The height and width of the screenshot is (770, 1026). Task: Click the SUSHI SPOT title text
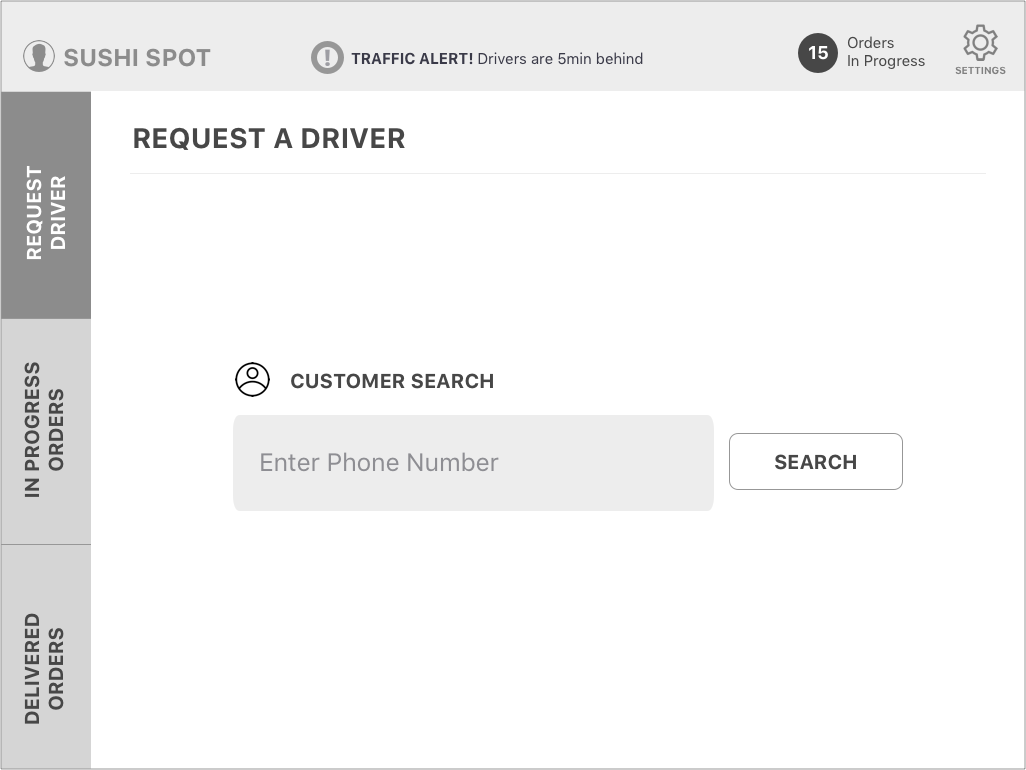pos(137,58)
